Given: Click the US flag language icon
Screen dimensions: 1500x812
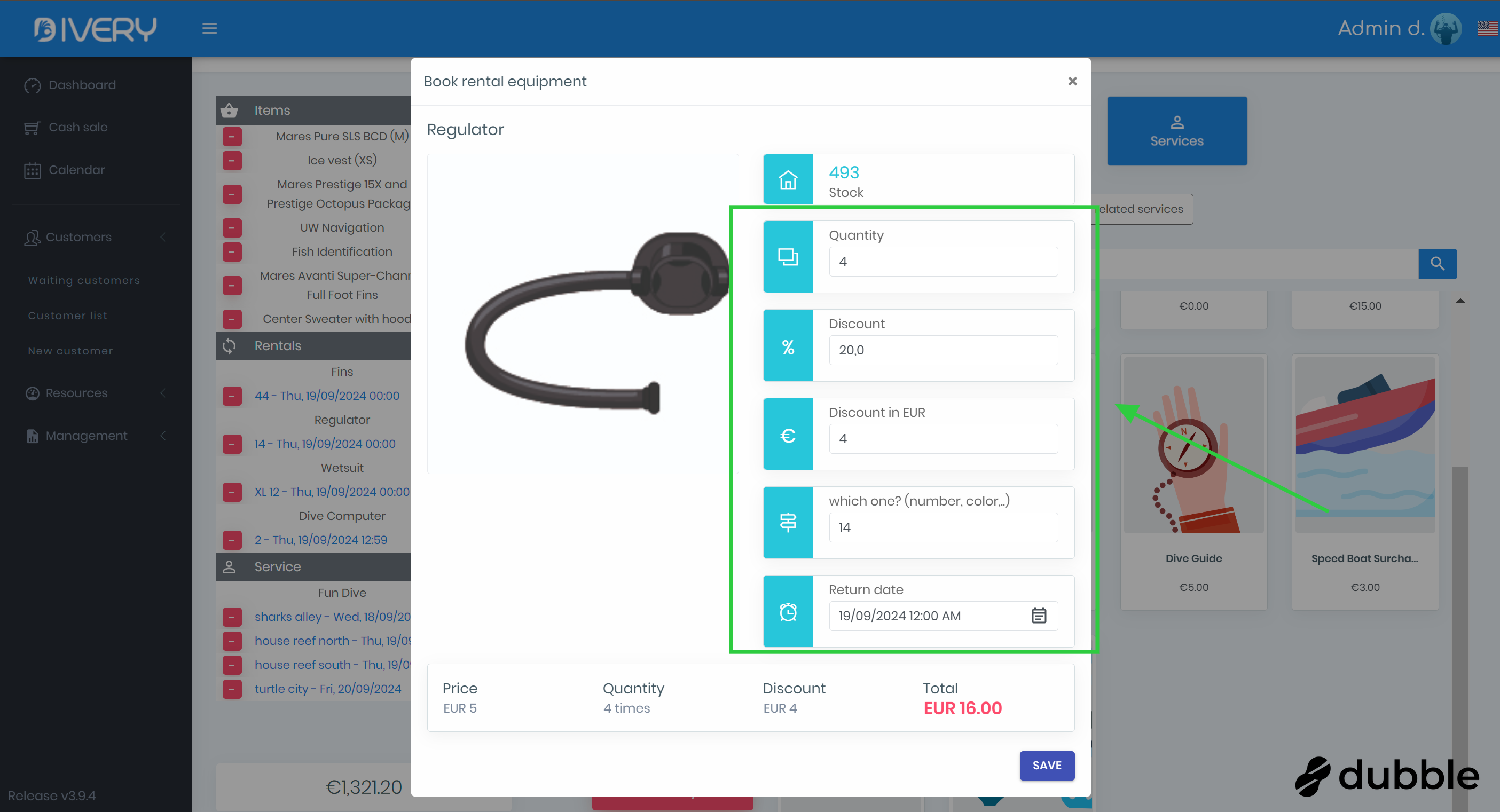Looking at the screenshot, I should (1487, 28).
